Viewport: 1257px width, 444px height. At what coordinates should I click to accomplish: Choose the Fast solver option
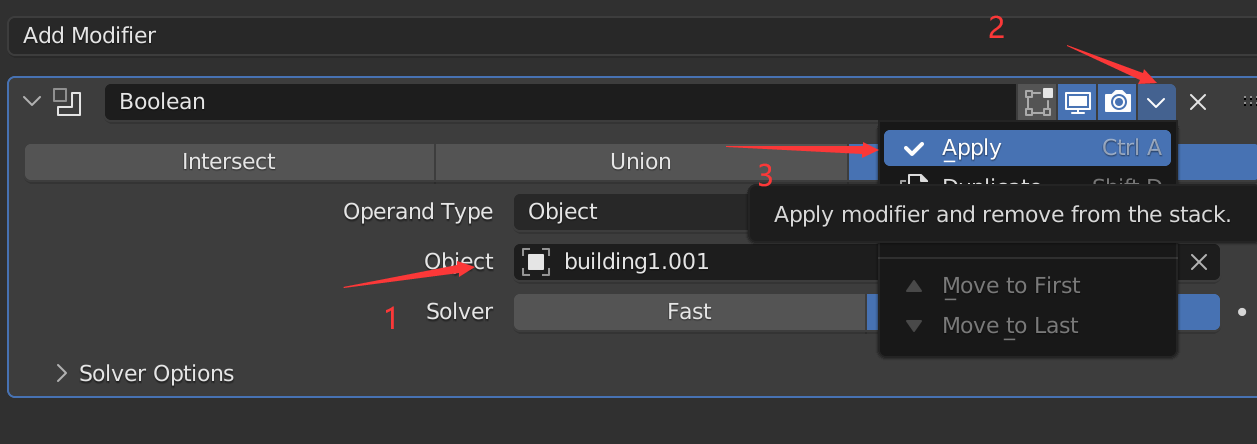click(x=689, y=312)
